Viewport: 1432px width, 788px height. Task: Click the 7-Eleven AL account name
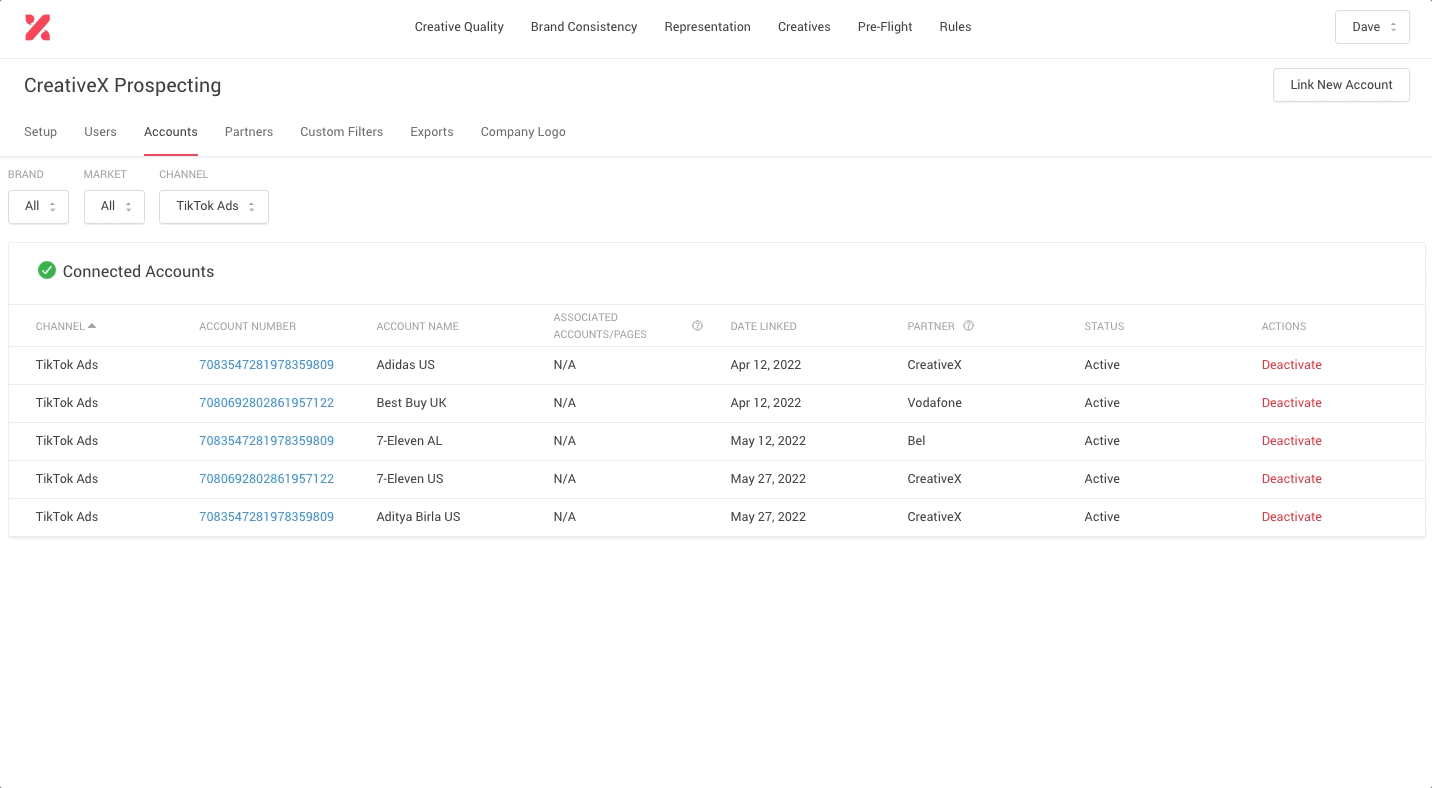[x=409, y=441]
